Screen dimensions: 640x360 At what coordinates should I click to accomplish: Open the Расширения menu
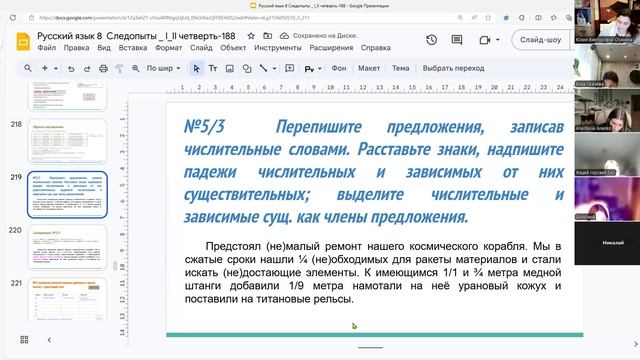(331, 48)
